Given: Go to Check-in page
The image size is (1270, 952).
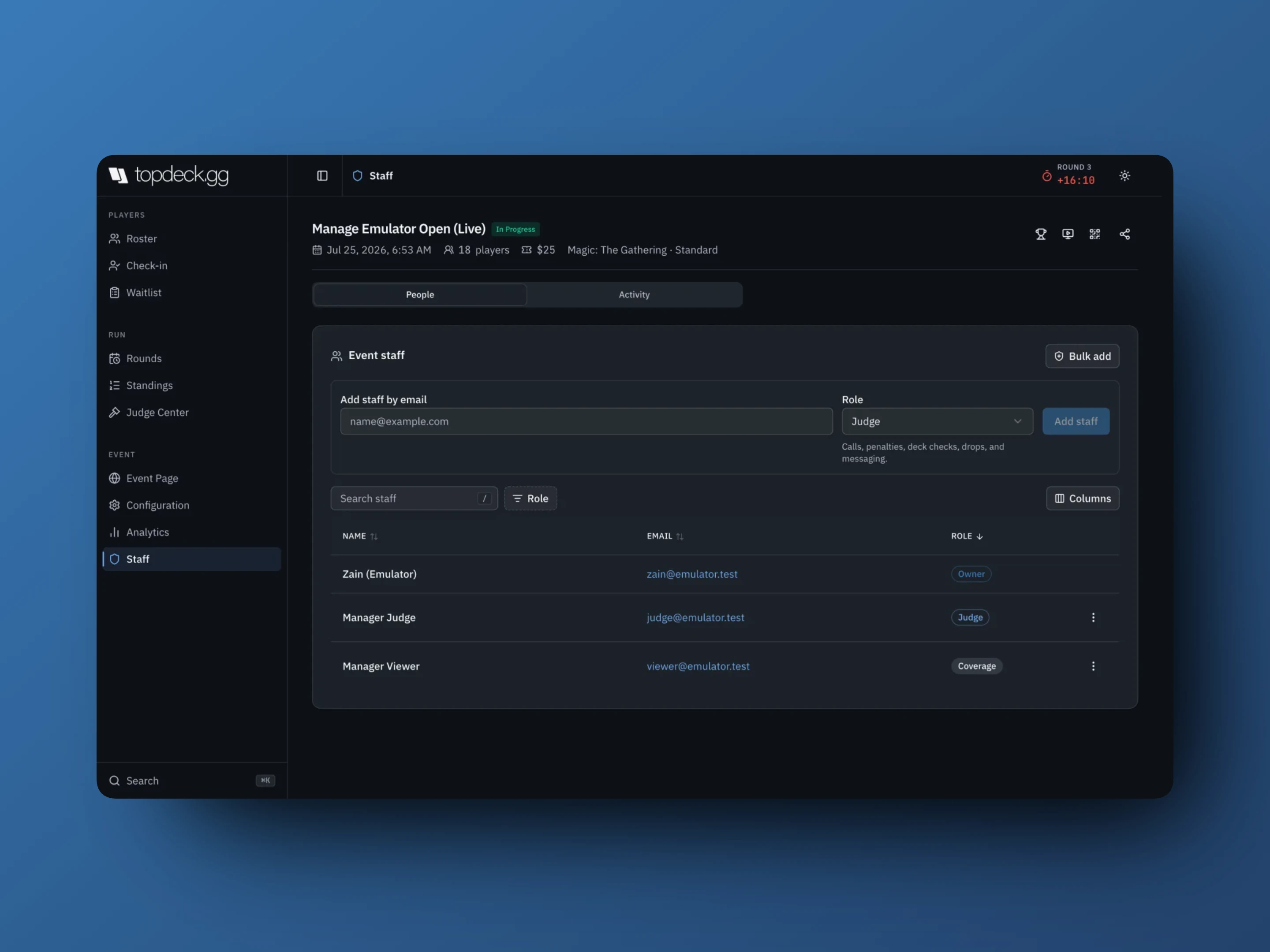Looking at the screenshot, I should tap(191, 266).
